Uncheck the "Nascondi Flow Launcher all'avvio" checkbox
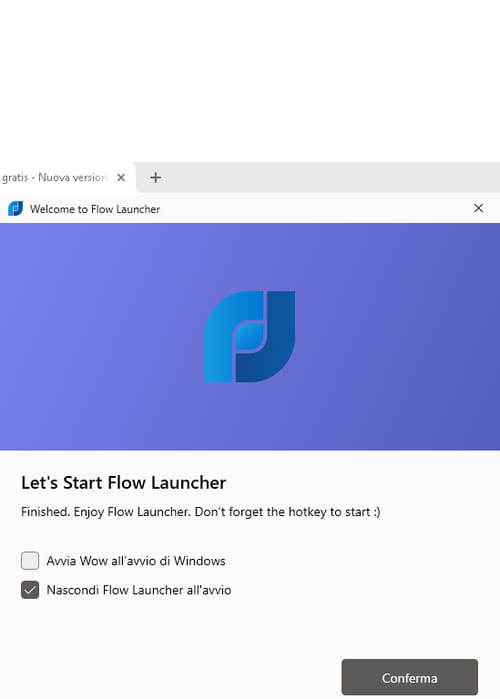The image size is (500, 699). (30, 590)
